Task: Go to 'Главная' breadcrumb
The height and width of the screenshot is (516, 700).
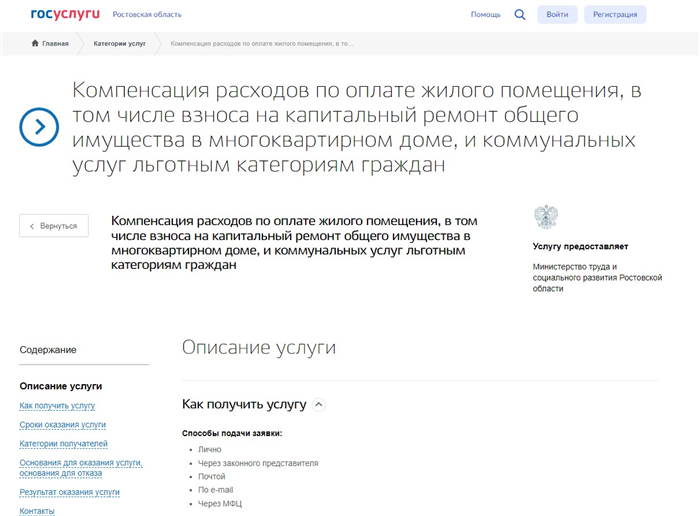Action: (55, 44)
